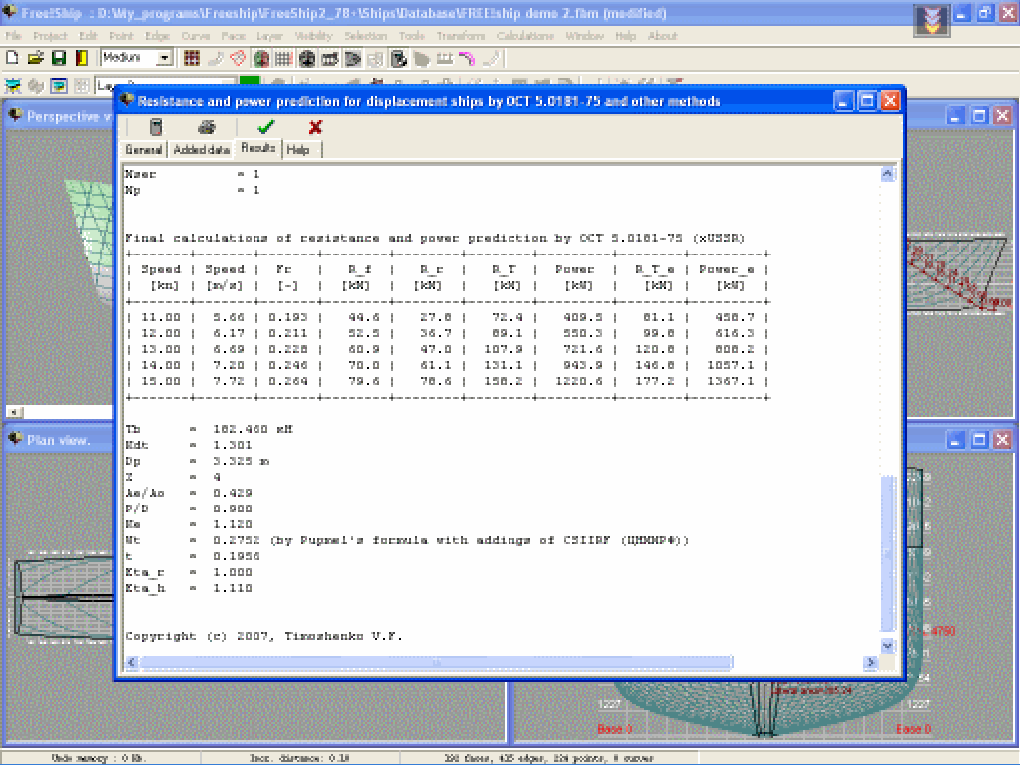Open the Layer menu

[x=269, y=36]
